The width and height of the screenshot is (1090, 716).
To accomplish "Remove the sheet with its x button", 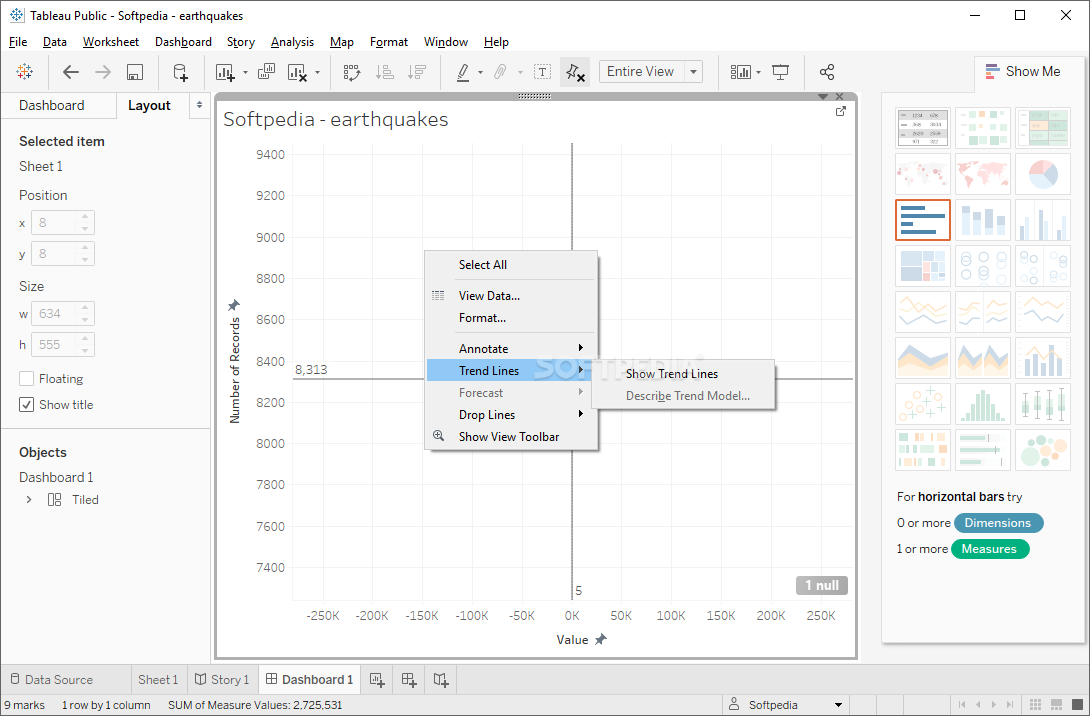I will pos(840,97).
